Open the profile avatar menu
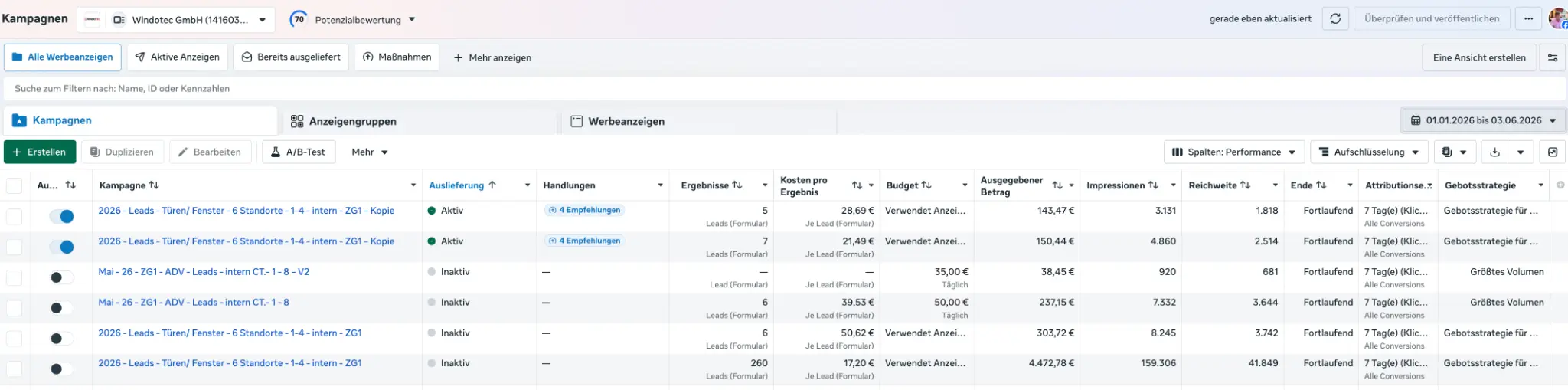The height and width of the screenshot is (390, 1568). click(x=1558, y=19)
